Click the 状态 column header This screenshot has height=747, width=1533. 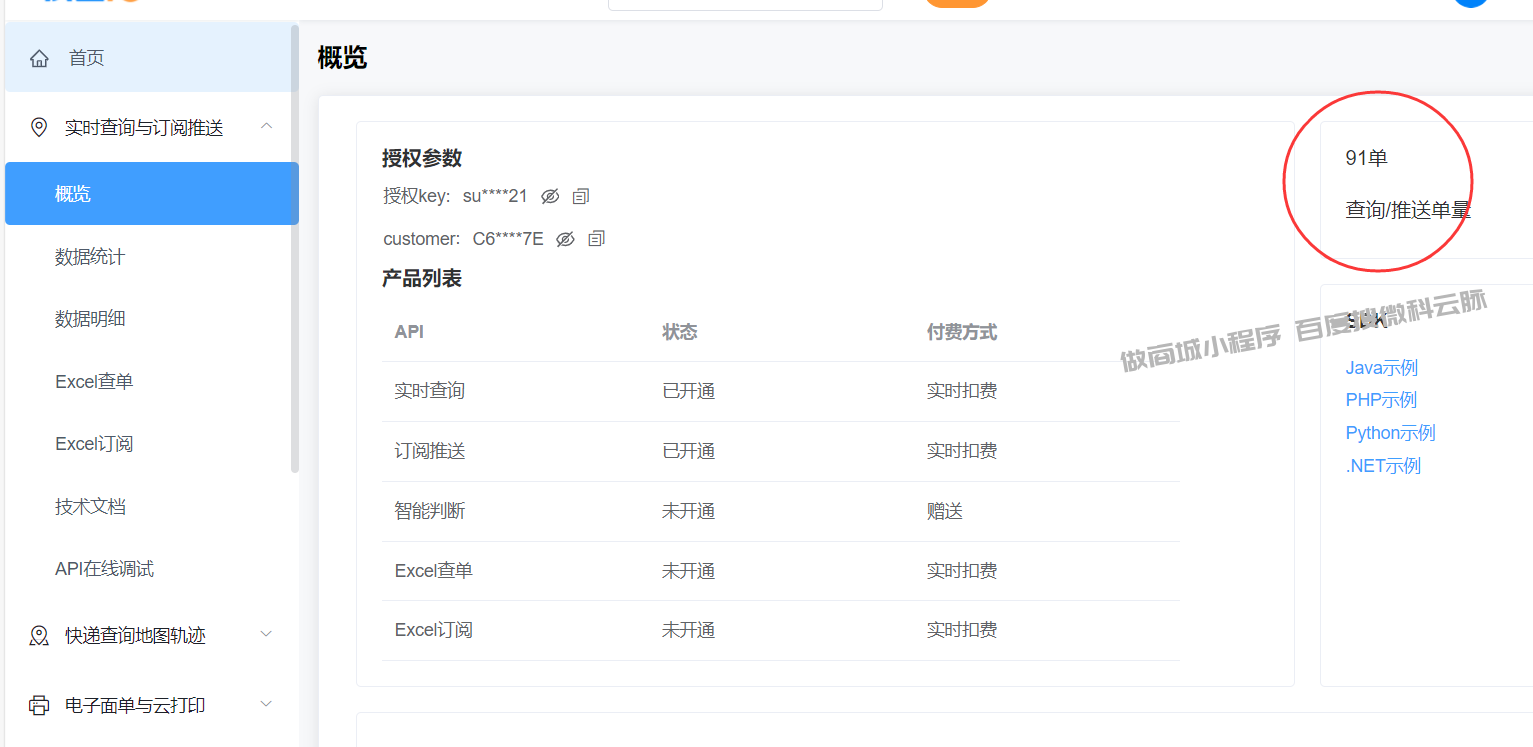(x=679, y=332)
